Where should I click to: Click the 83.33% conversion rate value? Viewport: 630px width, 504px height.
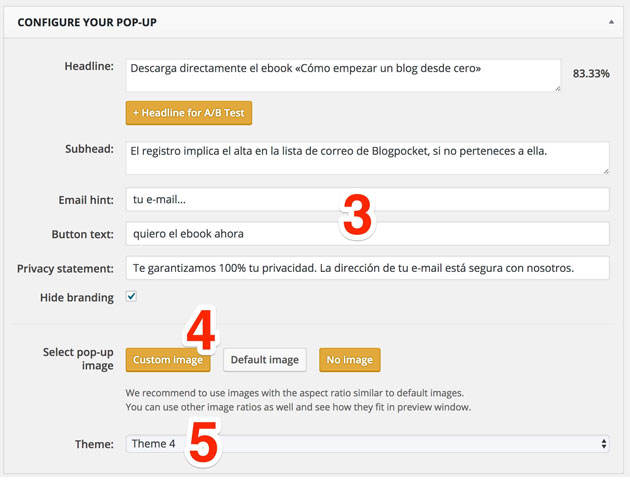[x=591, y=74]
